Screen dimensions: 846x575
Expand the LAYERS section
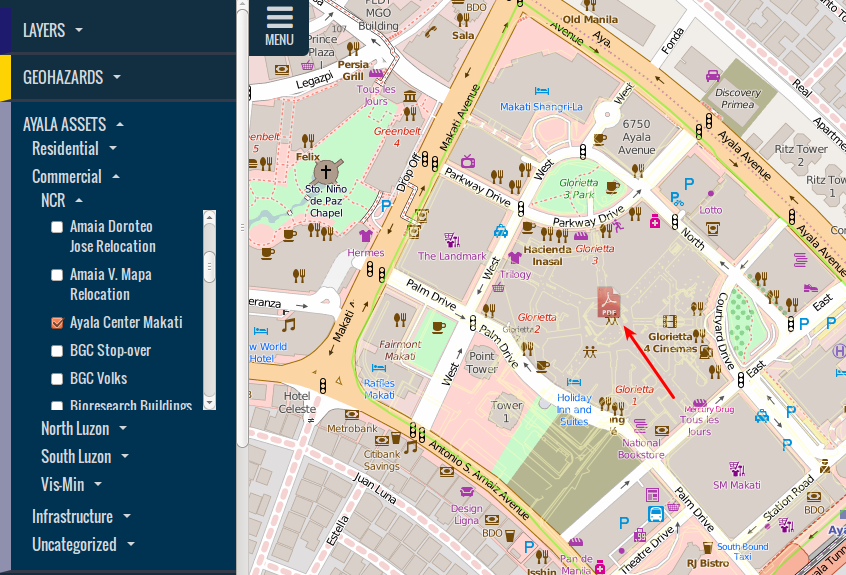click(x=53, y=30)
